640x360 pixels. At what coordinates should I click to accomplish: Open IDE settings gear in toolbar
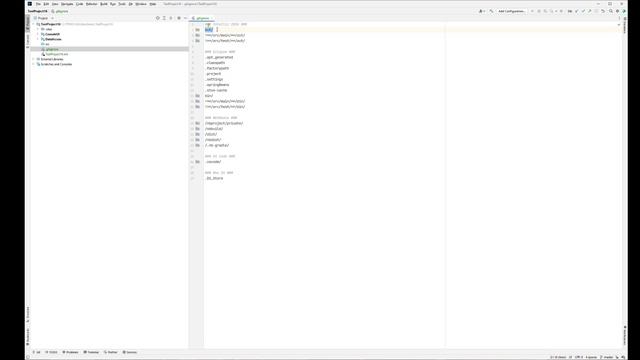click(617, 11)
